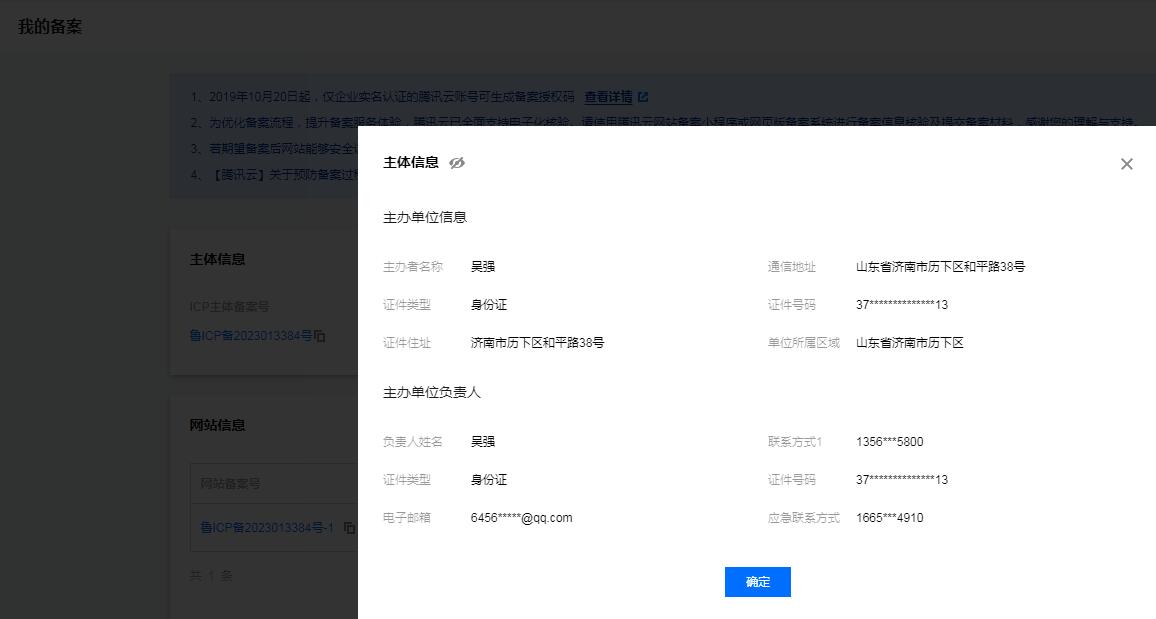This screenshot has width=1156, height=619.
Task: Select the 证件住址 value 济南市历下区和平路38号
Action: (x=537, y=343)
